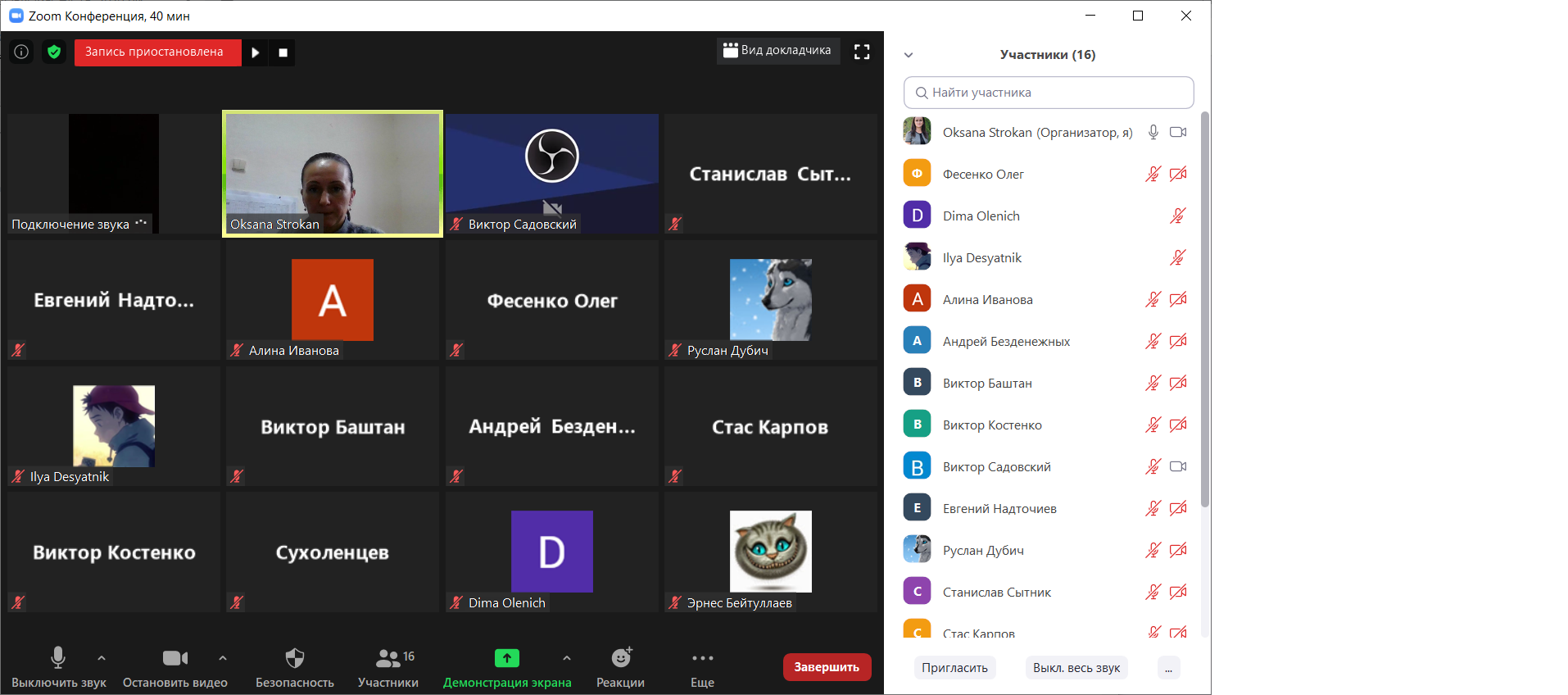Image resolution: width=1568 pixels, height=695 pixels.
Task: Click Станислав Сытник's camera-off icon in list
Action: [x=1178, y=592]
